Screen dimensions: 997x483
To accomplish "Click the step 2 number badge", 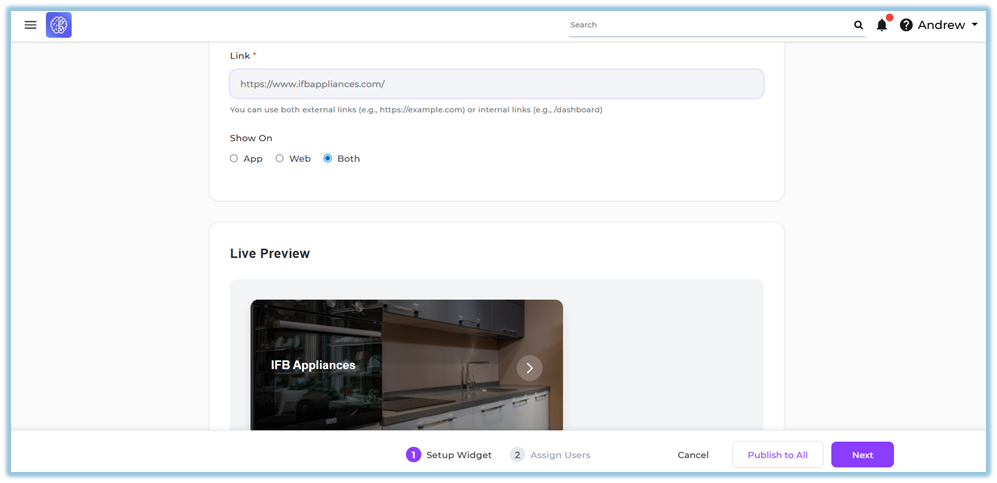I will coord(517,455).
